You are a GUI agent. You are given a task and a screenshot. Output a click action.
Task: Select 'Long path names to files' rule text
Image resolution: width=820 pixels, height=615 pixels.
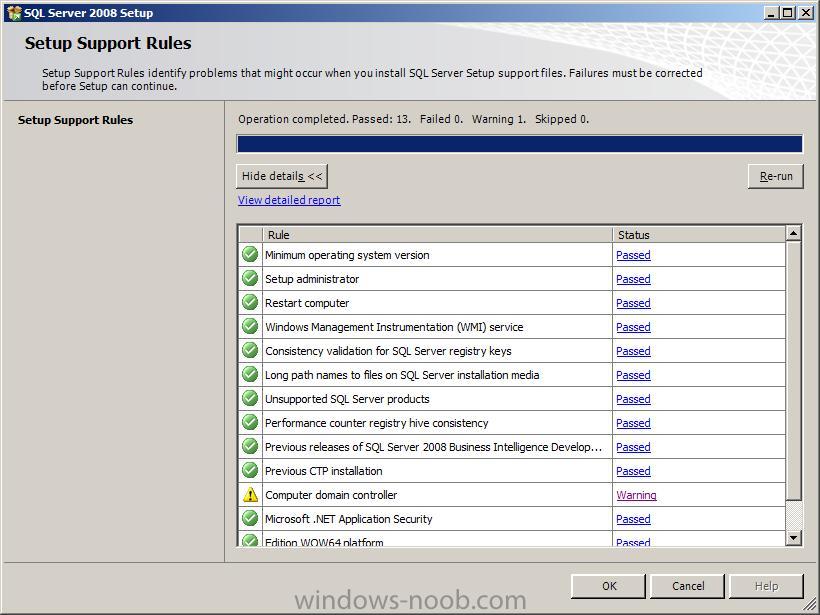[402, 375]
